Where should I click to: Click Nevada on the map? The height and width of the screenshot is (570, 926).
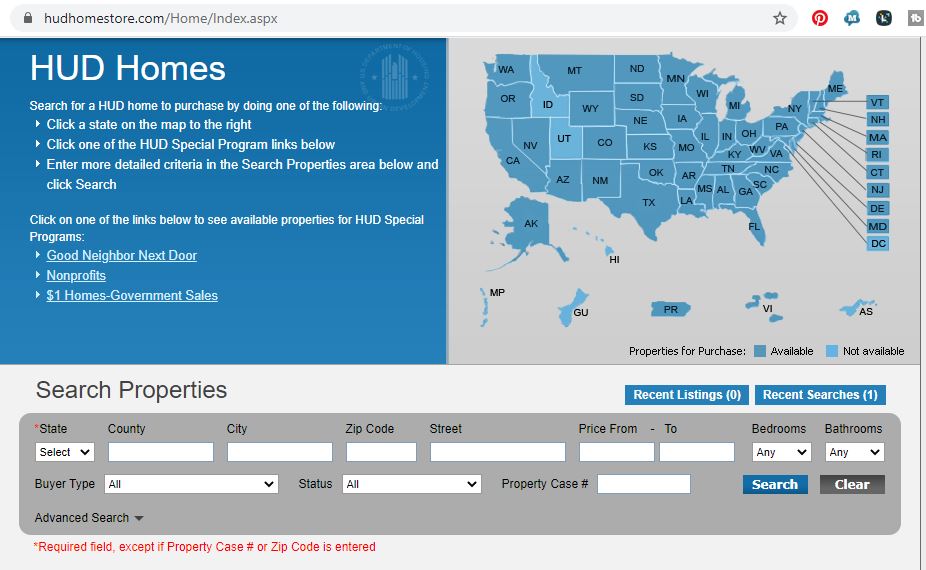[530, 145]
